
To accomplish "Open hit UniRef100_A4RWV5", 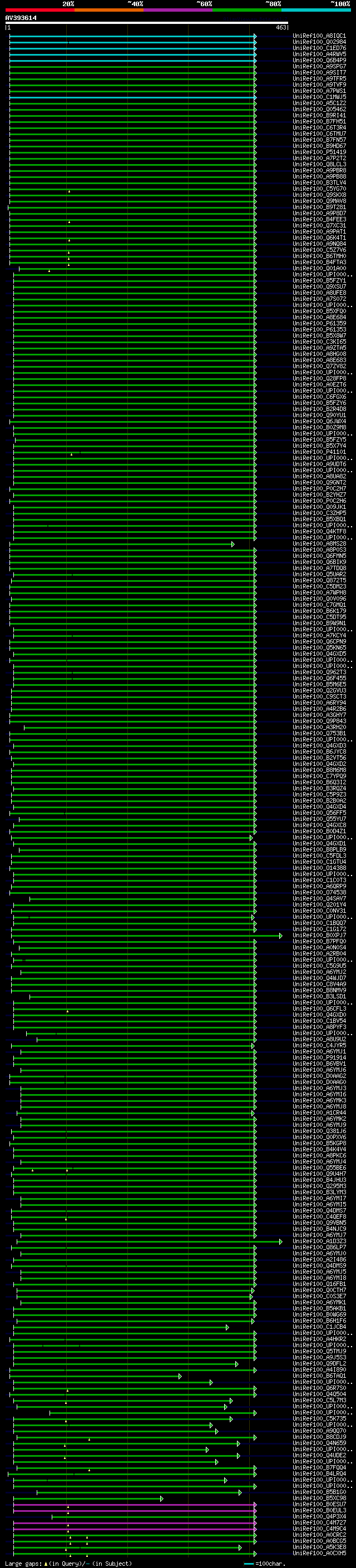I will pyautogui.click(x=319, y=54).
